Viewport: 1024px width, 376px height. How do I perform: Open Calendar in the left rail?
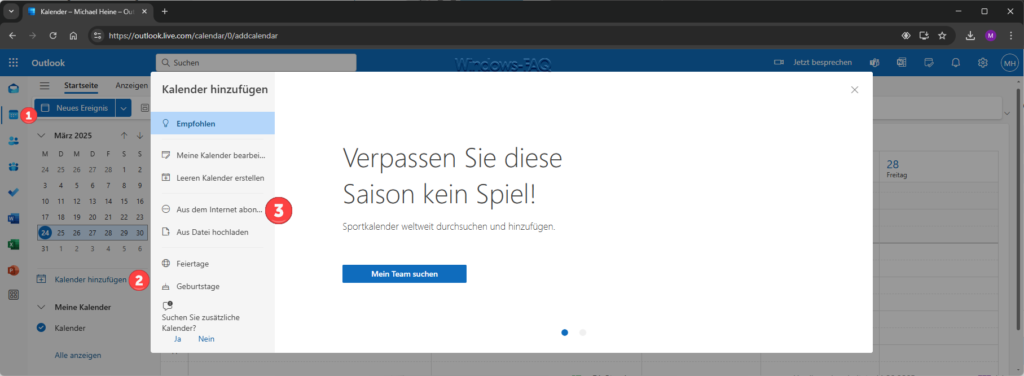click(x=13, y=115)
